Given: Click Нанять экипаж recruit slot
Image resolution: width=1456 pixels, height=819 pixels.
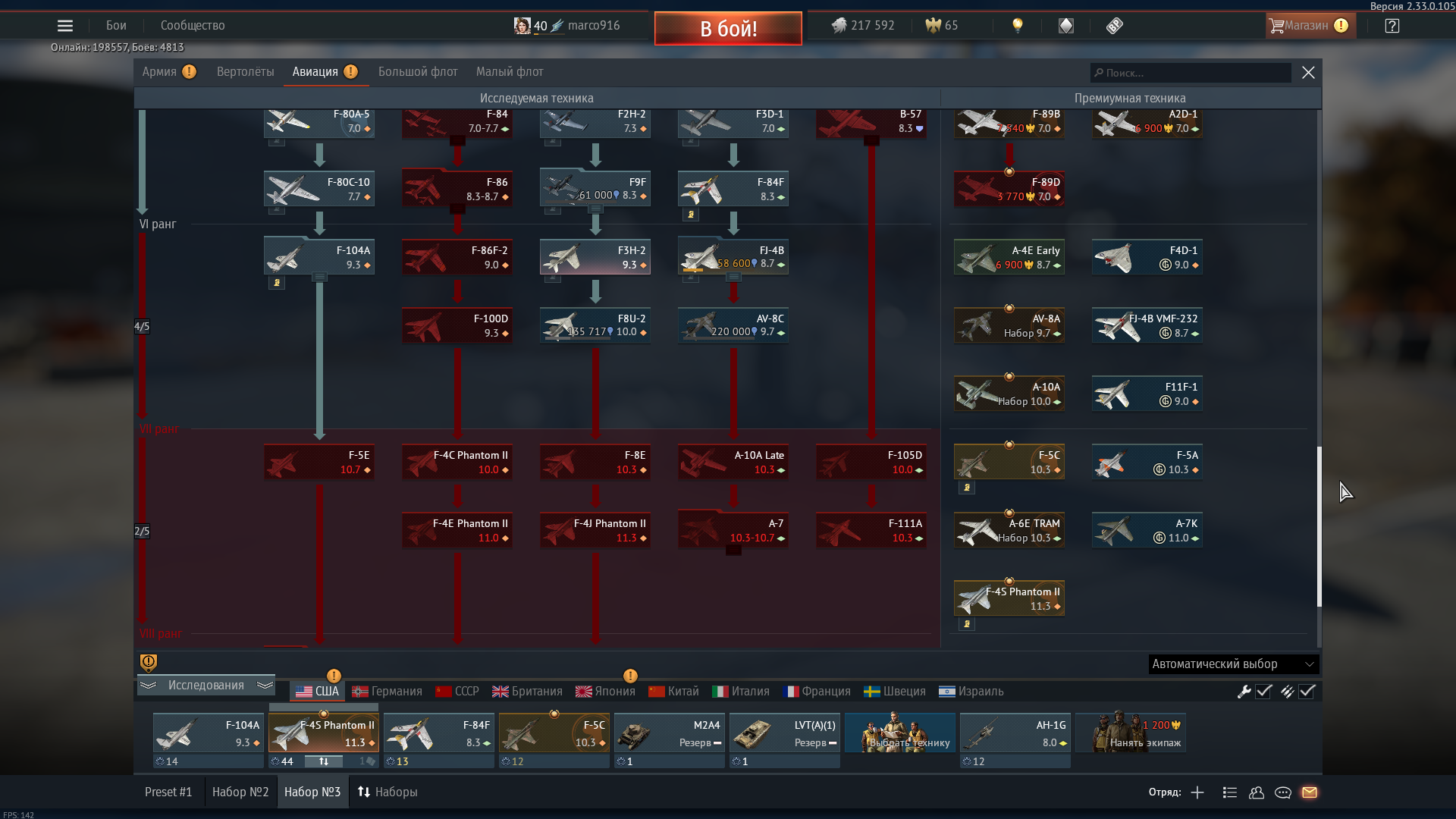Looking at the screenshot, I should (x=1131, y=733).
